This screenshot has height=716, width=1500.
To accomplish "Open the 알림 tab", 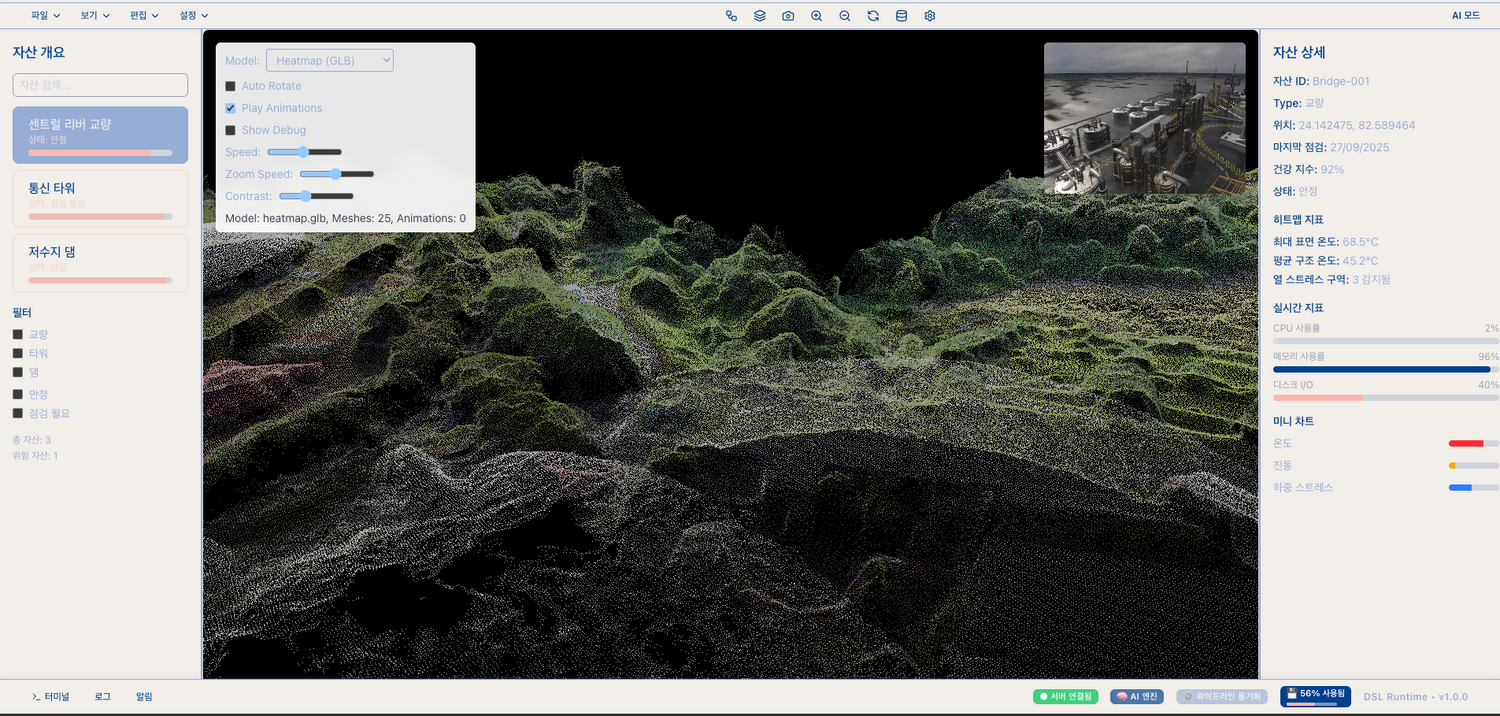I will click(x=144, y=696).
